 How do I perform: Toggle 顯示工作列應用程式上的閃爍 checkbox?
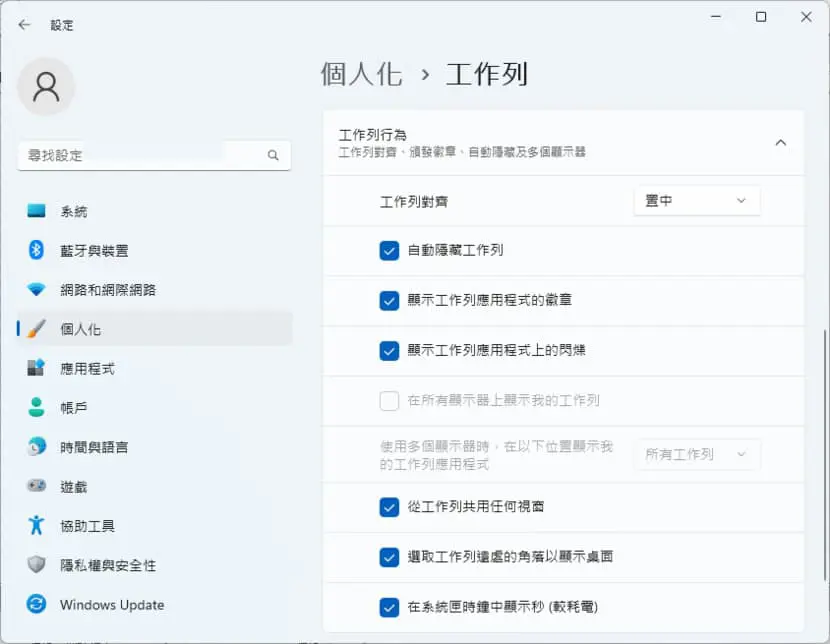[x=389, y=350]
